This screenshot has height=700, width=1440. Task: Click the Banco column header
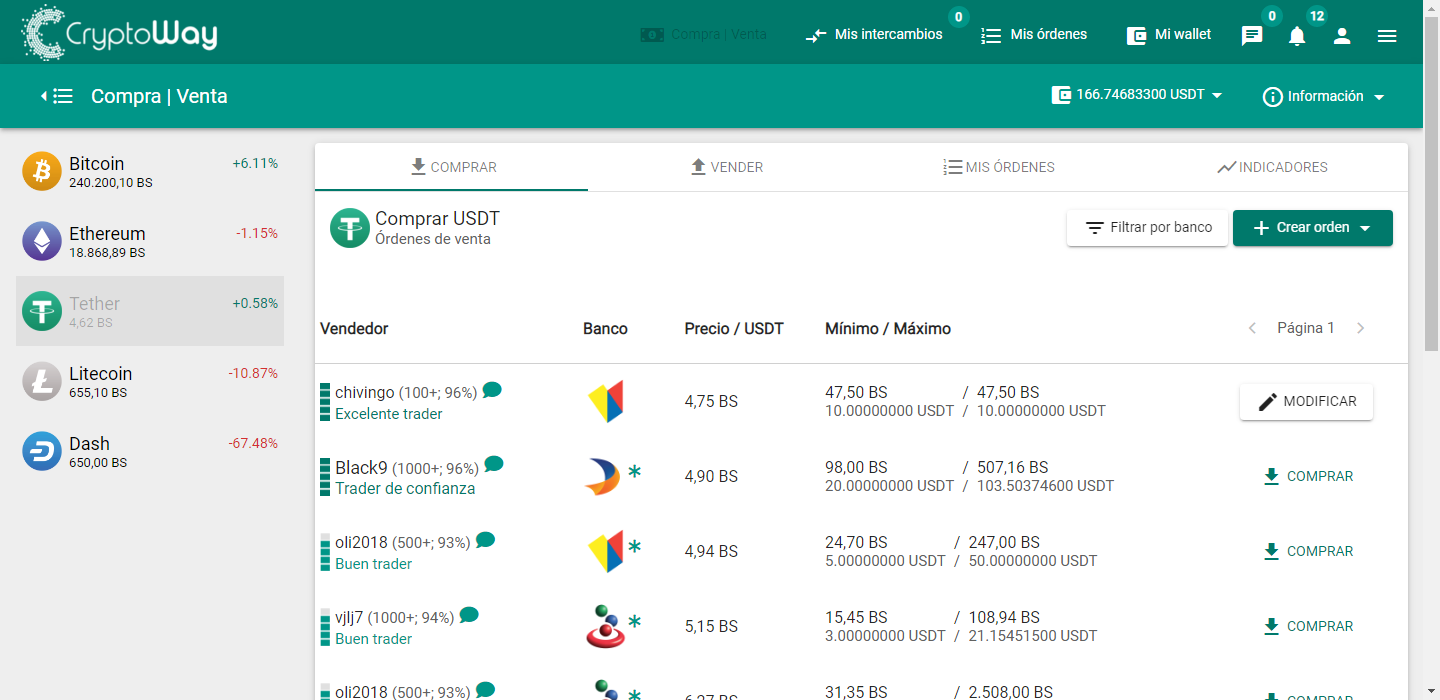click(605, 328)
